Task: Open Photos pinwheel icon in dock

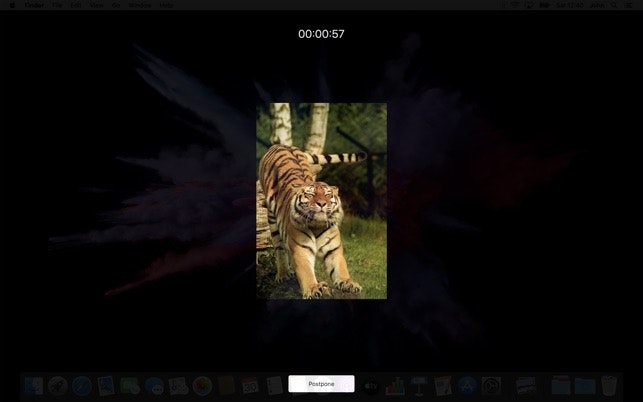Action: (x=202, y=386)
